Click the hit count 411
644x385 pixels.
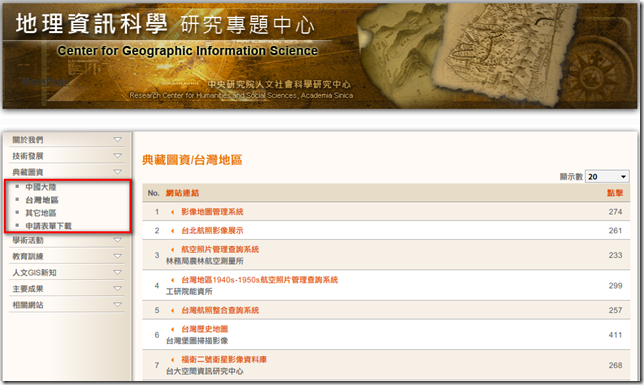pos(615,335)
